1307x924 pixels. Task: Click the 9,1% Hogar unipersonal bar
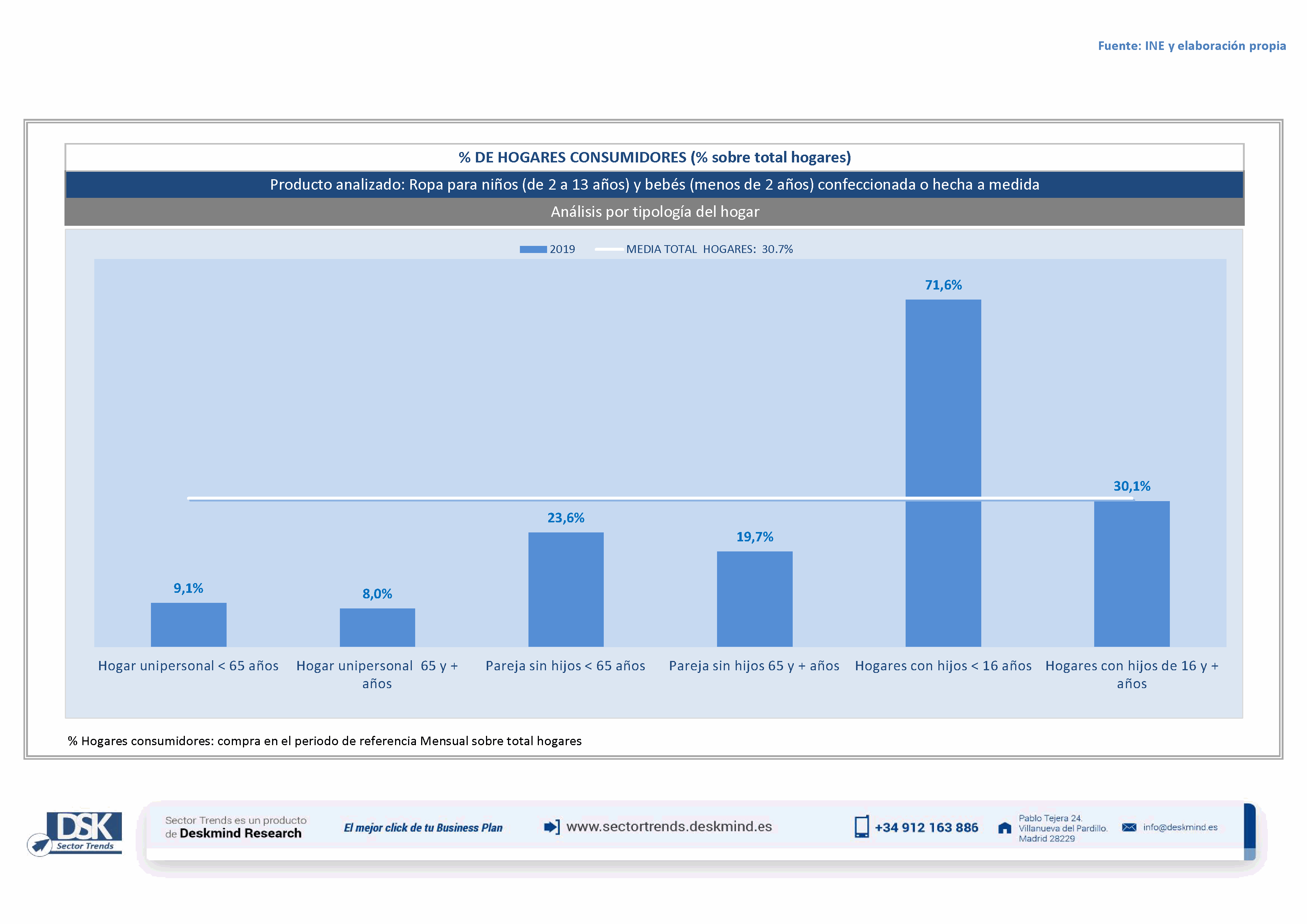pos(189,624)
